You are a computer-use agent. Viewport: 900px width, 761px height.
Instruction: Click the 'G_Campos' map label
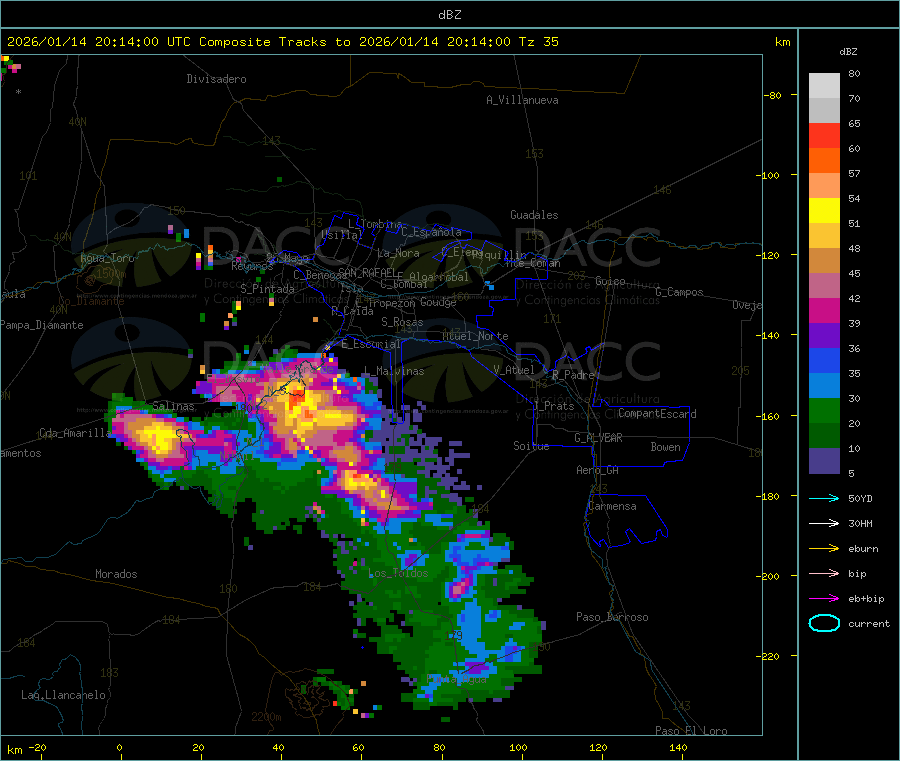(x=680, y=292)
